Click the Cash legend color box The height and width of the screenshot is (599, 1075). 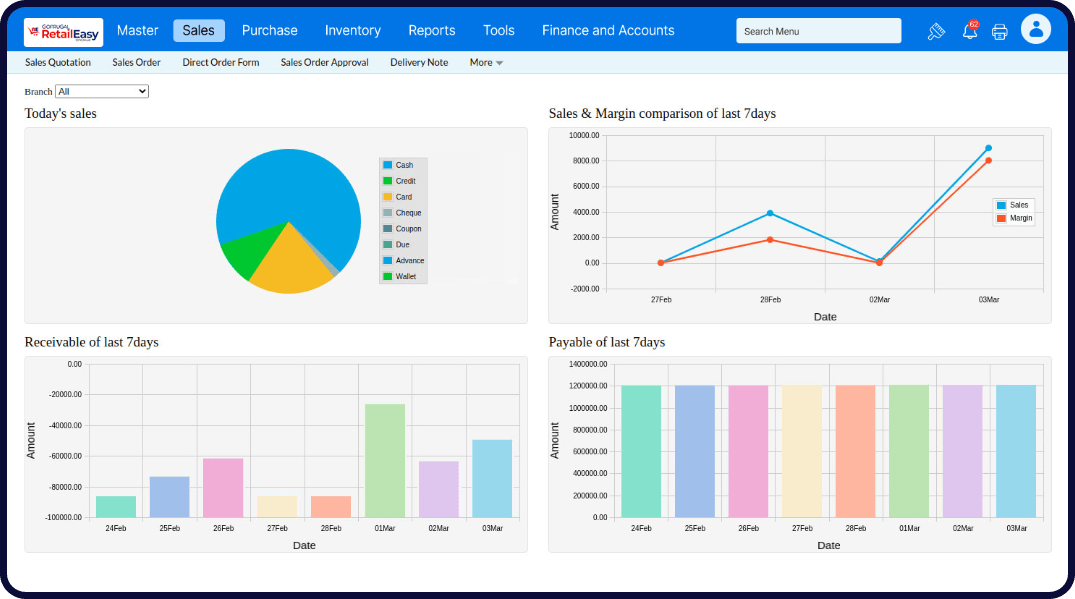pyautogui.click(x=387, y=165)
